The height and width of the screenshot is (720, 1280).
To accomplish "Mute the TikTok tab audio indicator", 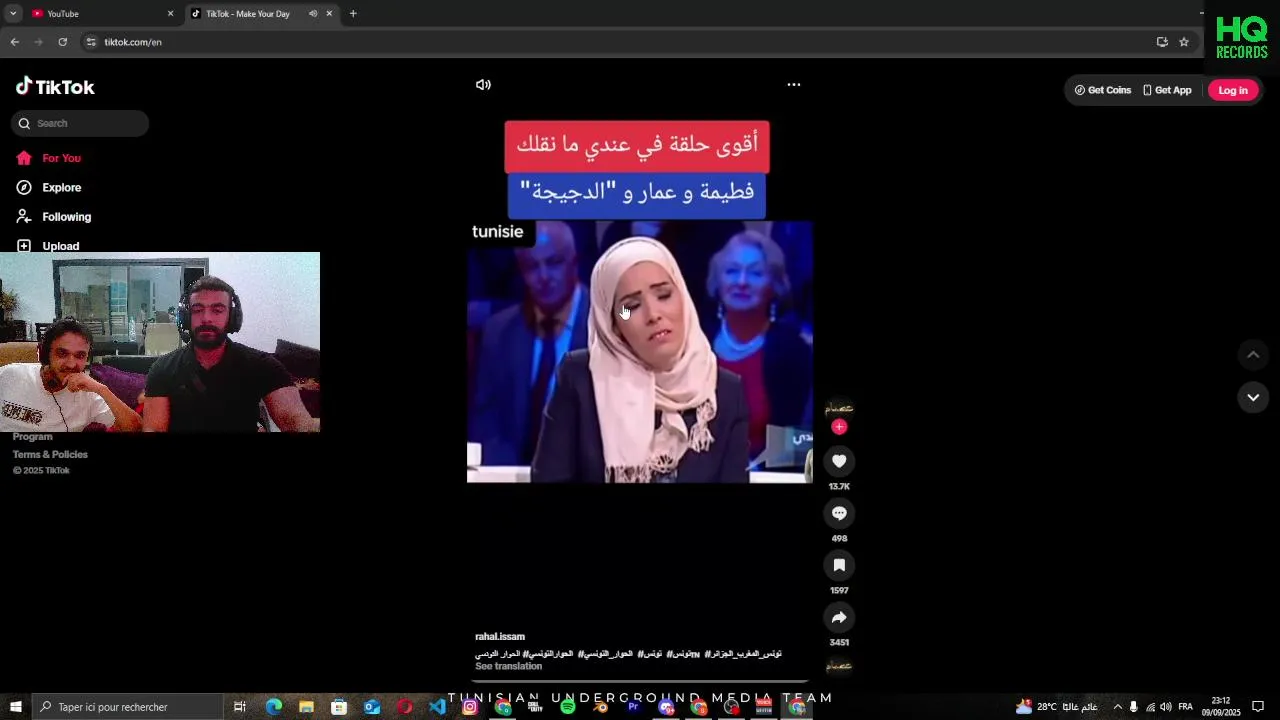I will coord(313,14).
